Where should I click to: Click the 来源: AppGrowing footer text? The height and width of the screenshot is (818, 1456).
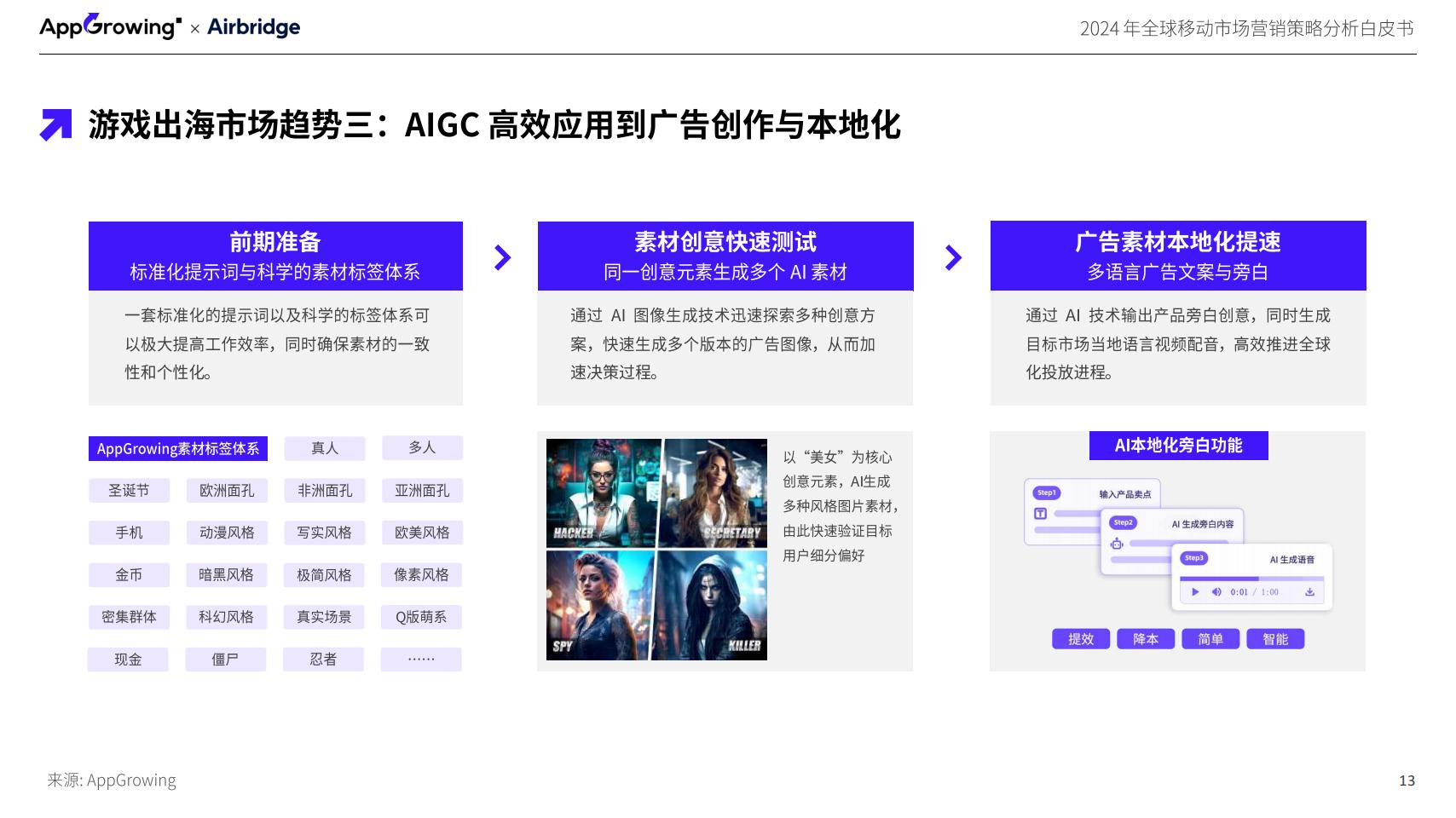[x=112, y=781]
